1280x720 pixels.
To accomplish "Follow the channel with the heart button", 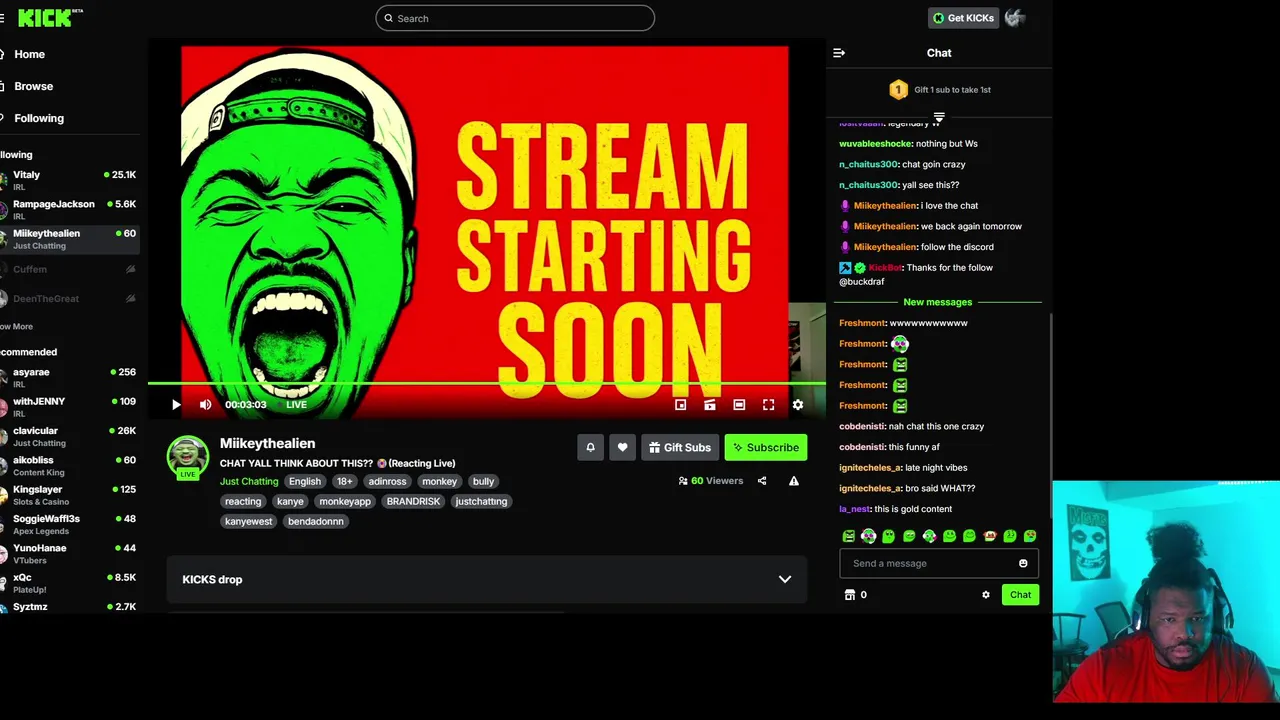I will tap(622, 447).
